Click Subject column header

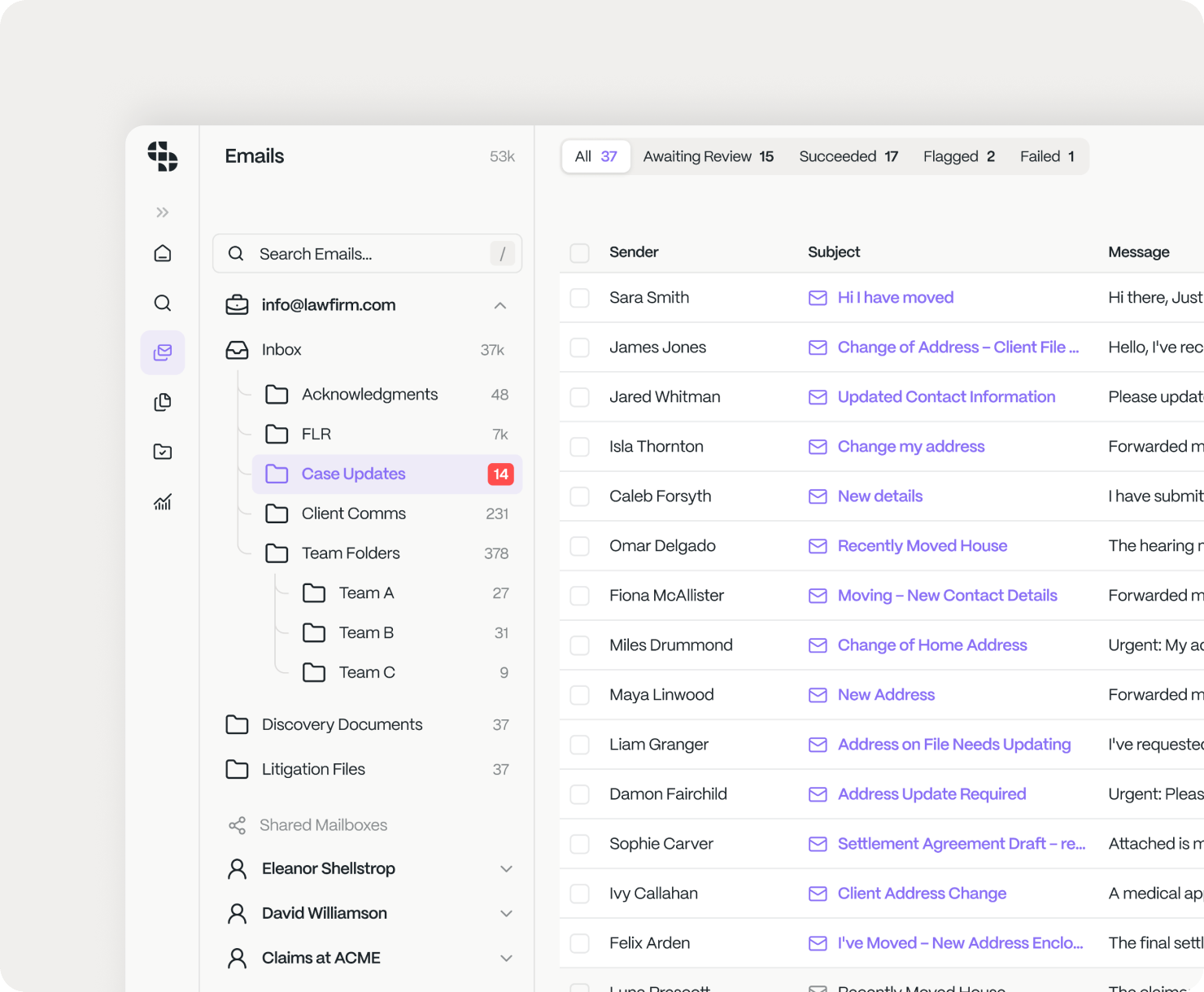click(834, 252)
